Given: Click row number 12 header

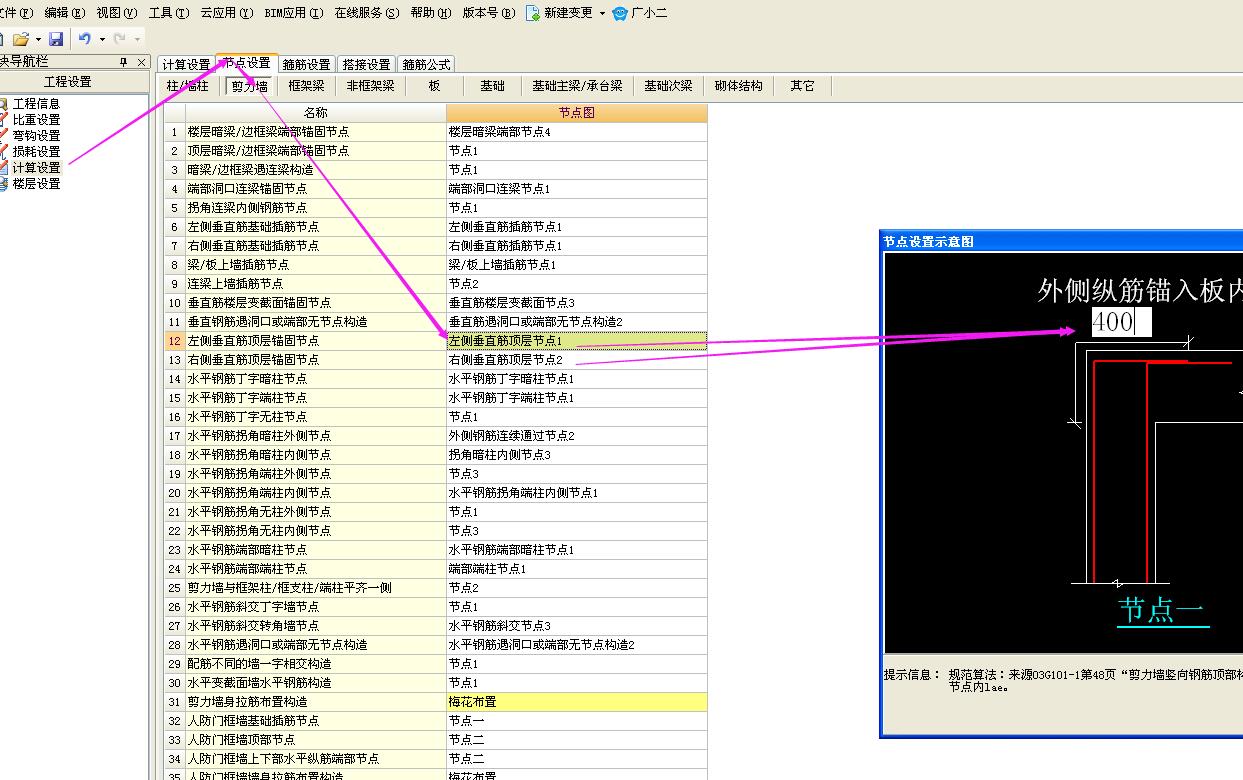Looking at the screenshot, I should (x=175, y=341).
